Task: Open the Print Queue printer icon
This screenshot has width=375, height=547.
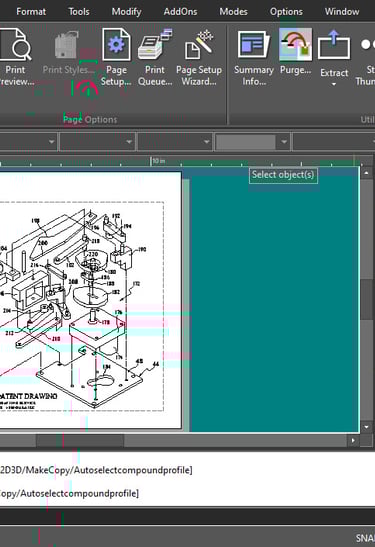Action: [155, 45]
